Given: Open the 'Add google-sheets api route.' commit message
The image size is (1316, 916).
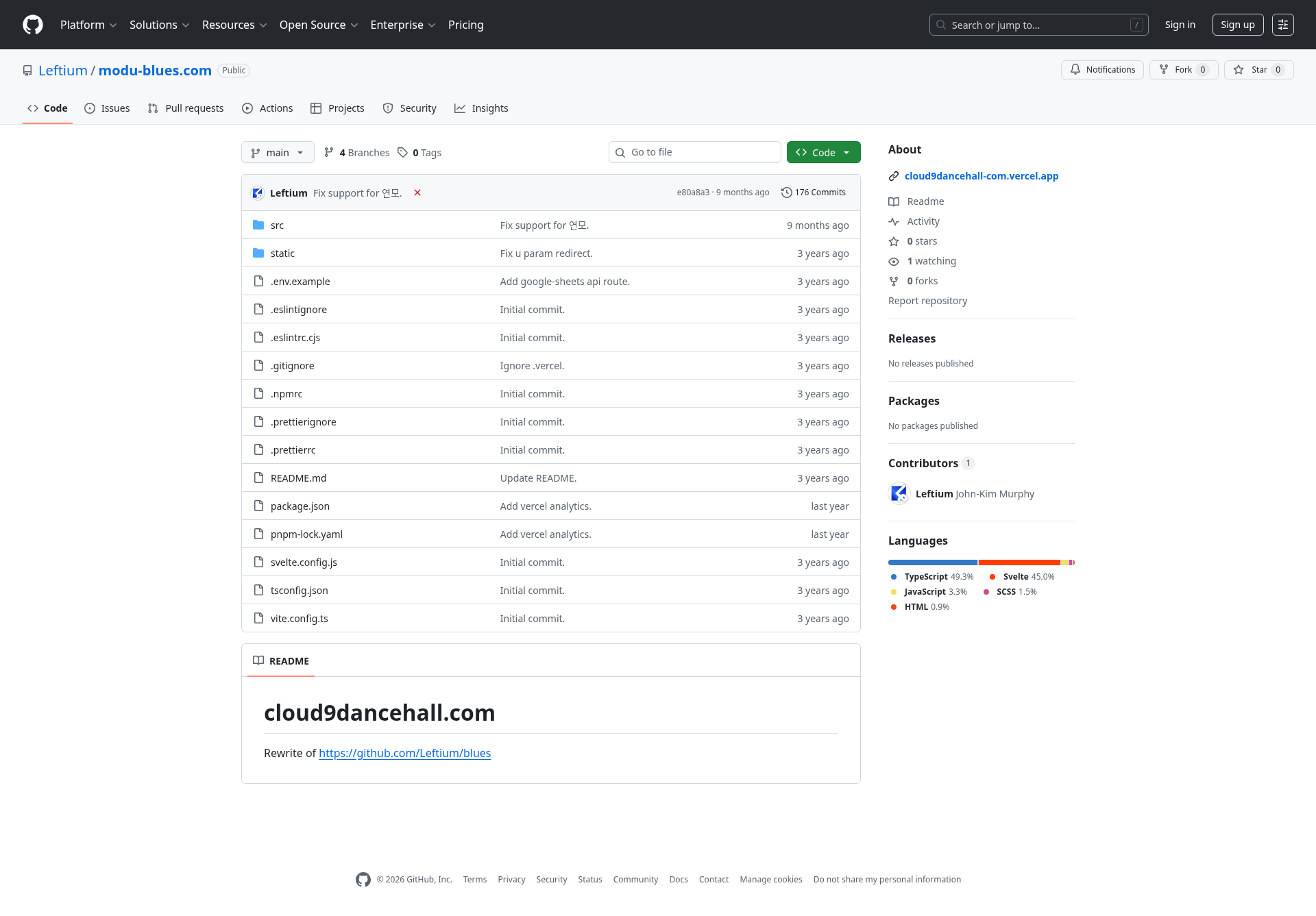Looking at the screenshot, I should click(x=565, y=282).
